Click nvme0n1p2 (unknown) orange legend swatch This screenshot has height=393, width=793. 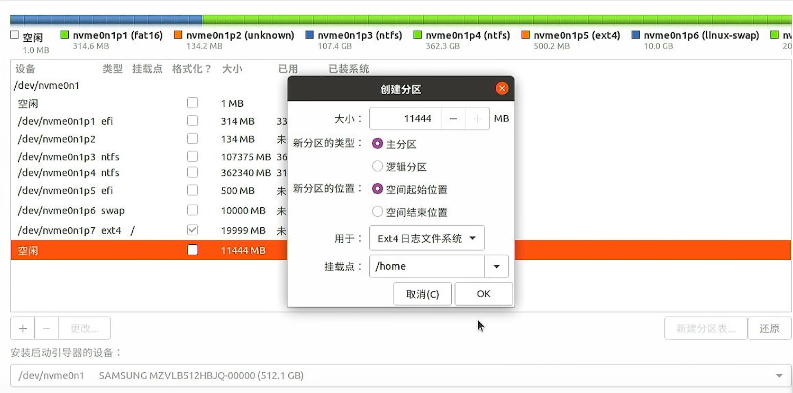coord(178,35)
